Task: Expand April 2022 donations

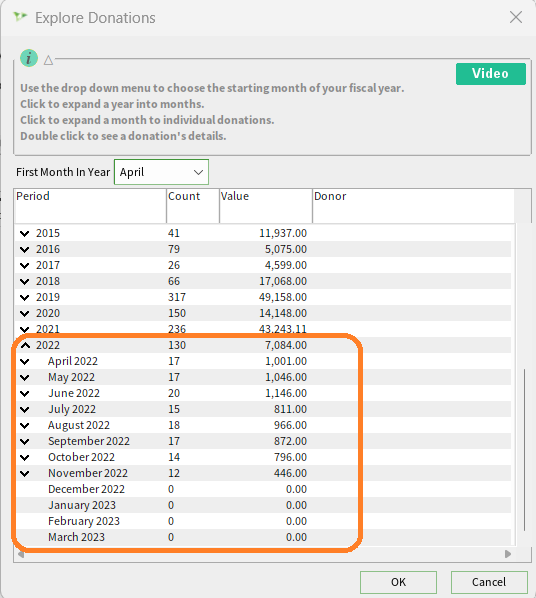Action: [x=25, y=362]
